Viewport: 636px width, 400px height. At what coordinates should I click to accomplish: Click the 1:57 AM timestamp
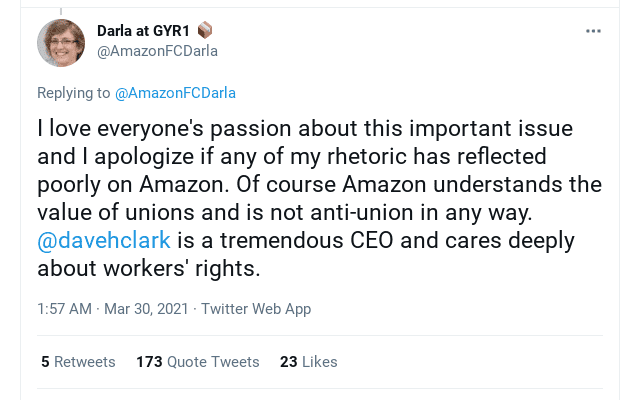pyautogui.click(x=65, y=309)
